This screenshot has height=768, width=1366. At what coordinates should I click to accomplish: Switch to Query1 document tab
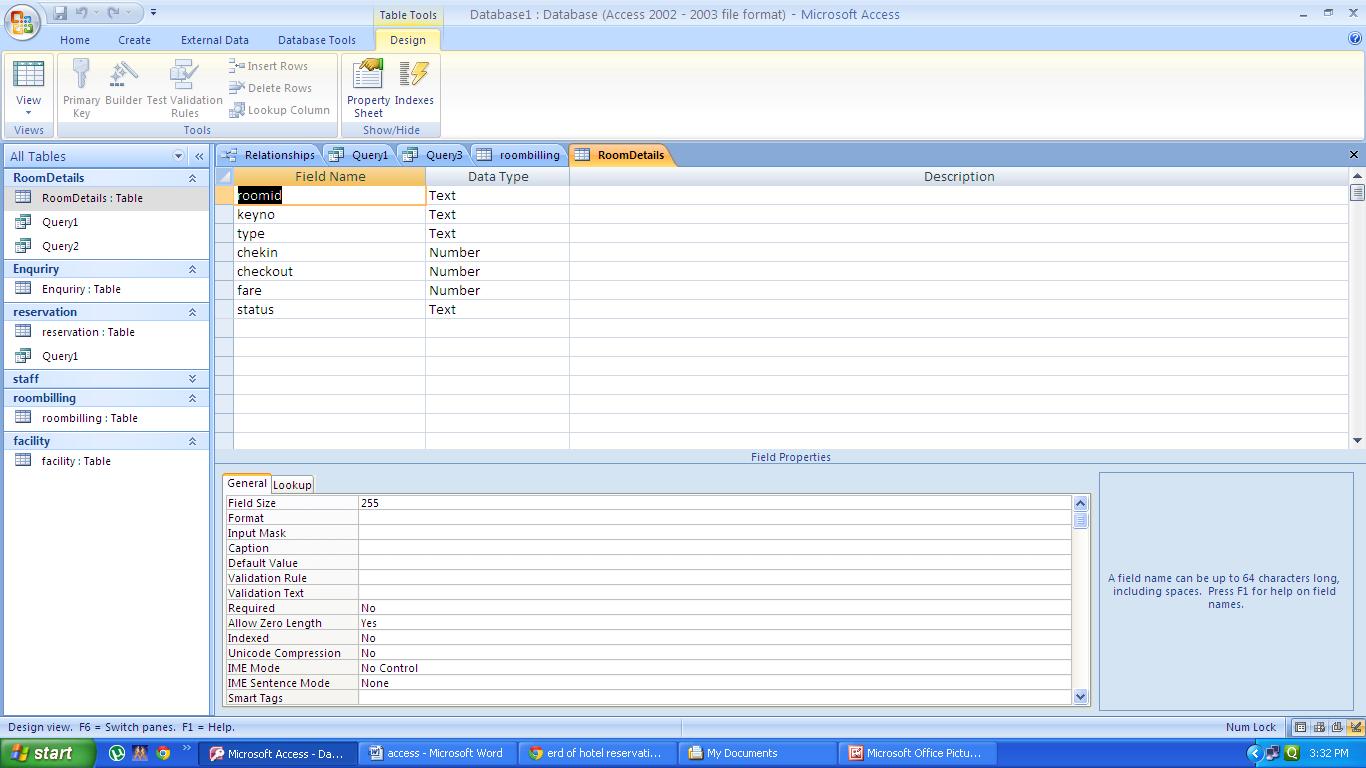[359, 155]
